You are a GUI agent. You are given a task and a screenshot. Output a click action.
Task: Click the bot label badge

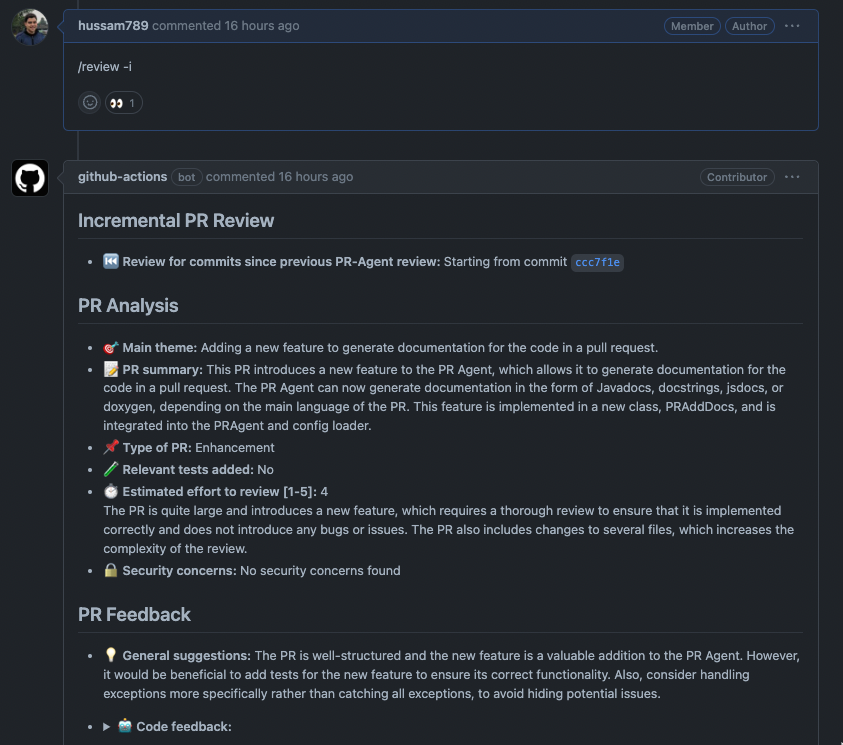tap(186, 177)
